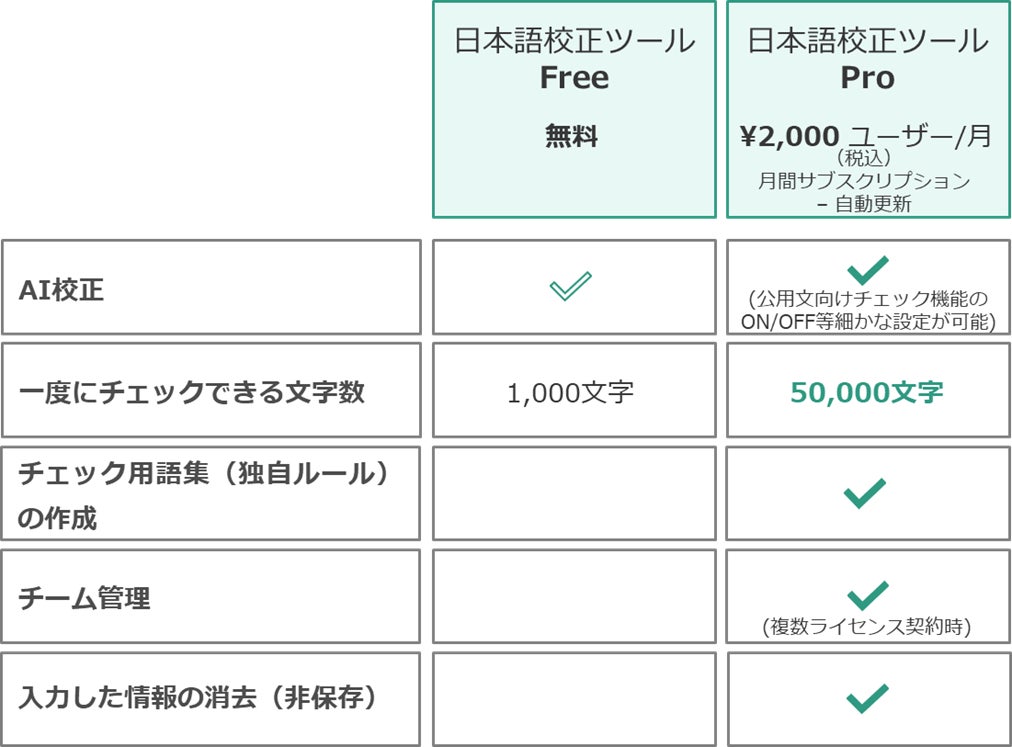Image resolution: width=1012 pixels, height=747 pixels.
Task: Click the AI校正 feature label
Action: coord(61,290)
